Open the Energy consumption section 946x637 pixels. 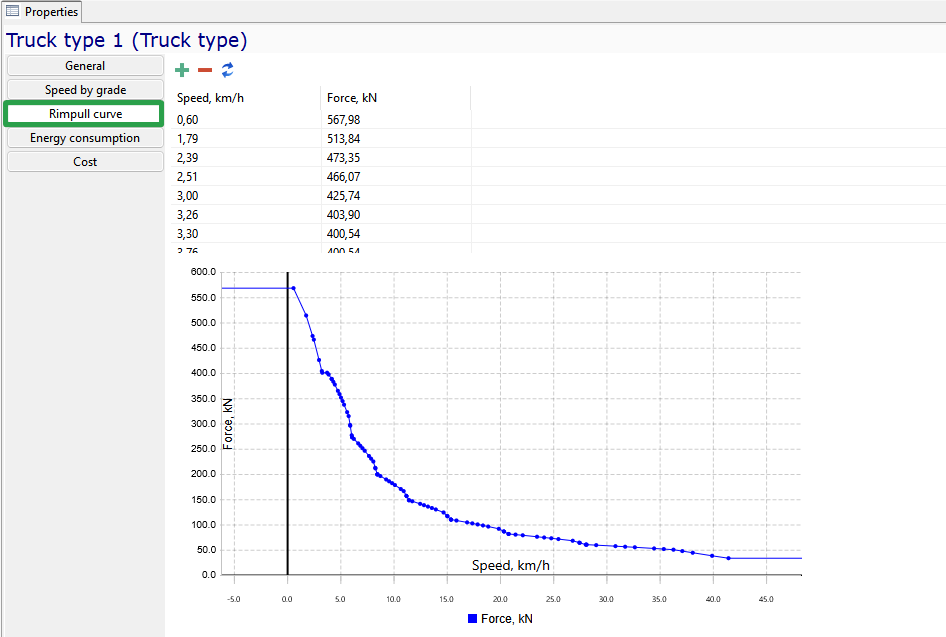tap(85, 138)
